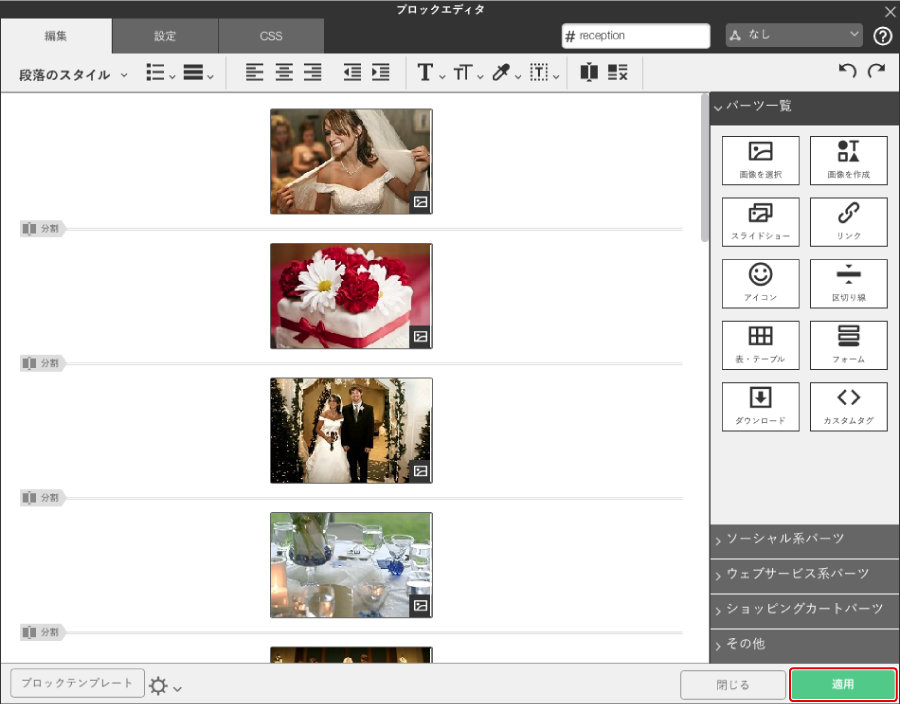This screenshot has height=704, width=900.
Task: Close the ブロックエディタ window
Action: coord(890,11)
